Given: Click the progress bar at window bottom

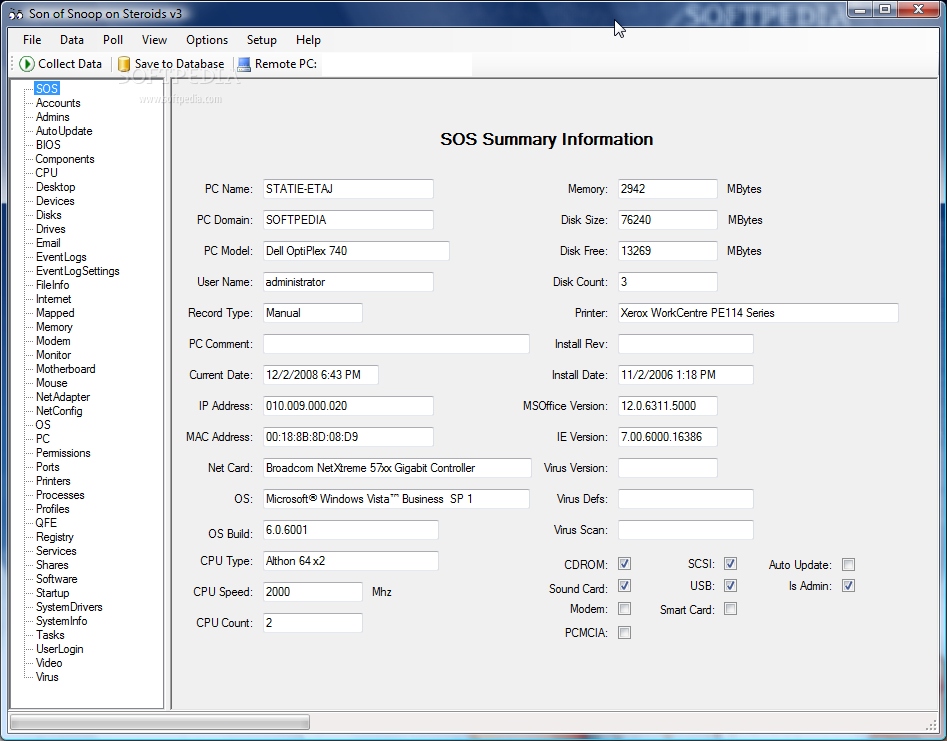Looking at the screenshot, I should (x=160, y=722).
